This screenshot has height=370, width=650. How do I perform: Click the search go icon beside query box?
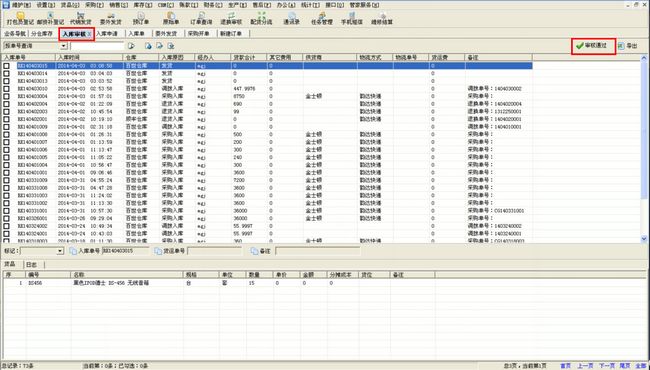[x=131, y=46]
